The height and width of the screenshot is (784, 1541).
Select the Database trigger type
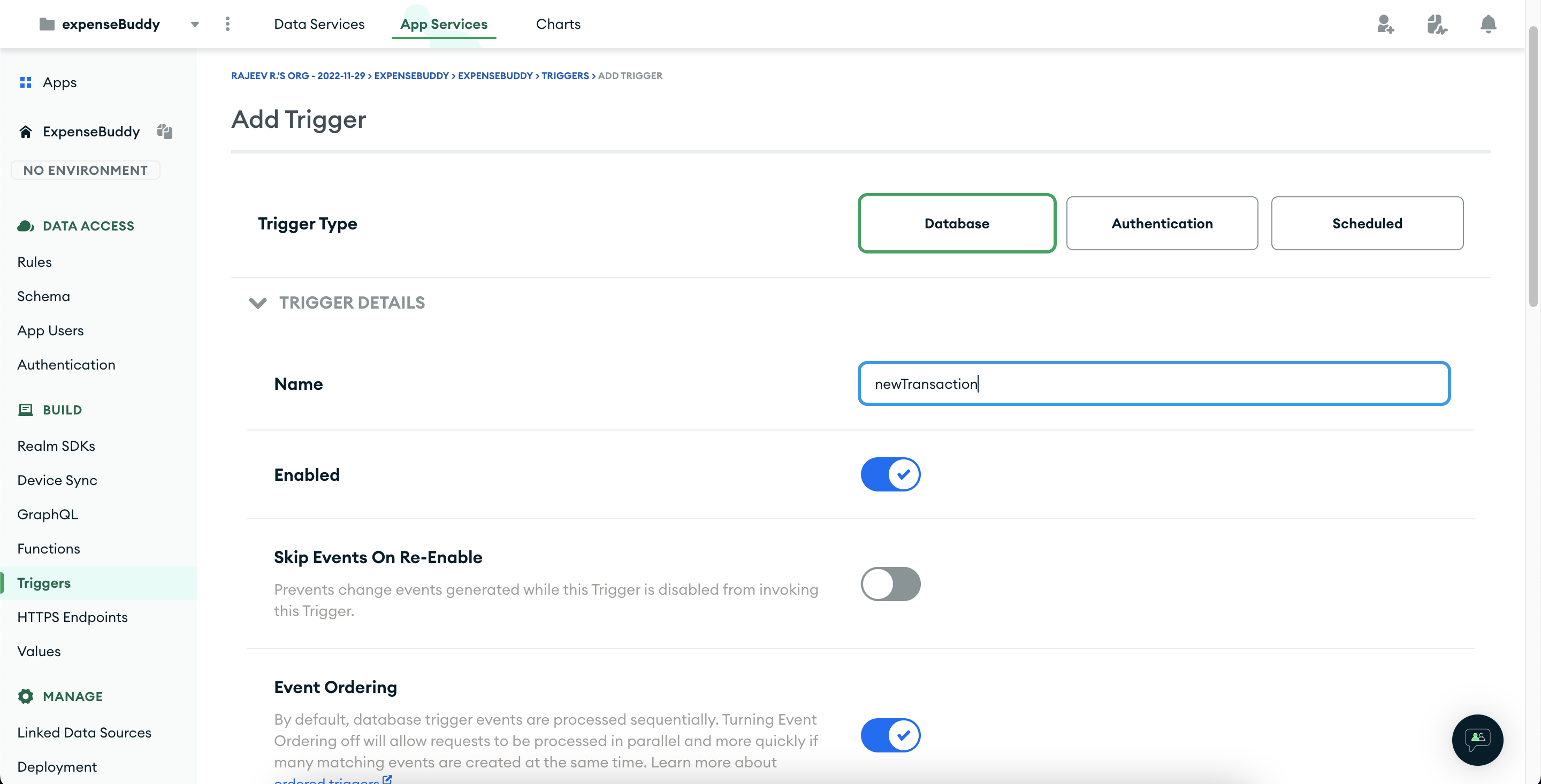click(x=957, y=223)
